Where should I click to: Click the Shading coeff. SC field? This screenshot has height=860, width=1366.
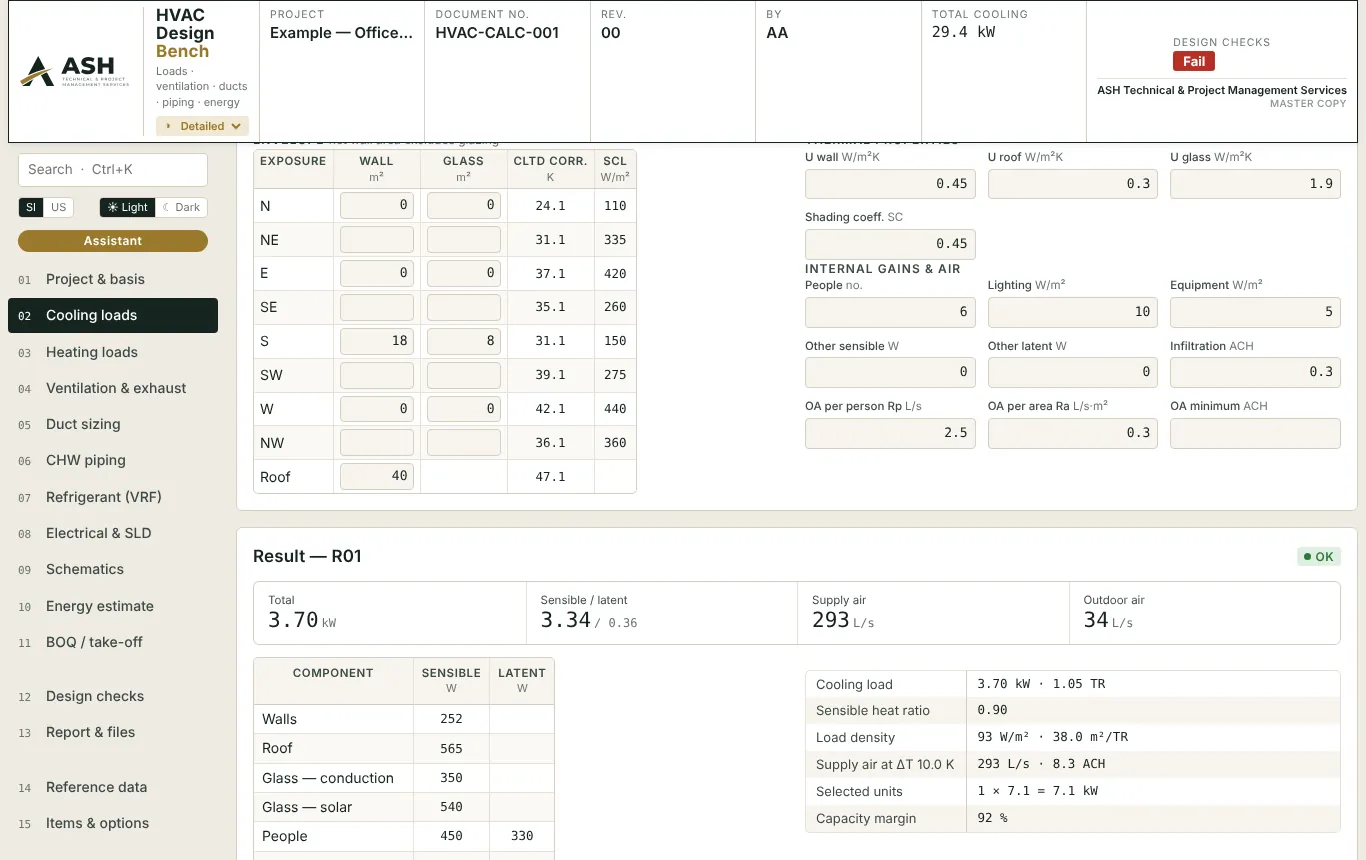pos(890,244)
